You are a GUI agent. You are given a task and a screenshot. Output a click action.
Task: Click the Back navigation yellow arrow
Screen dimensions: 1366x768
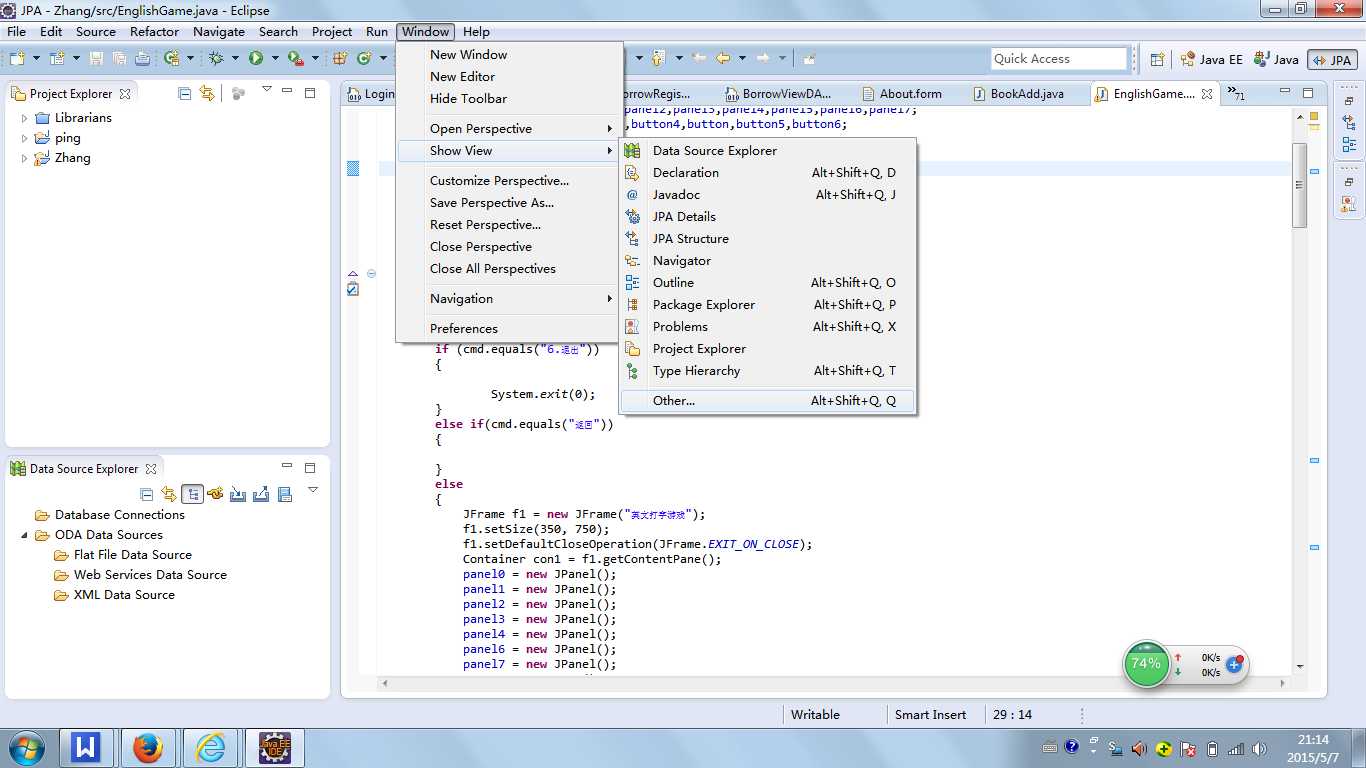pos(722,59)
